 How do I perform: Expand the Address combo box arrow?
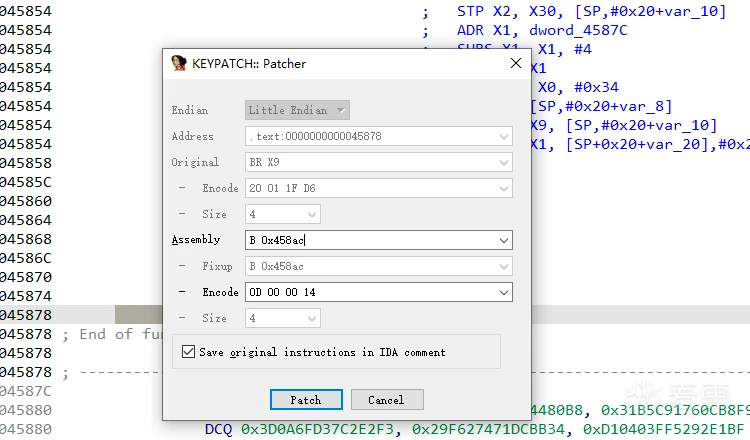pos(504,136)
